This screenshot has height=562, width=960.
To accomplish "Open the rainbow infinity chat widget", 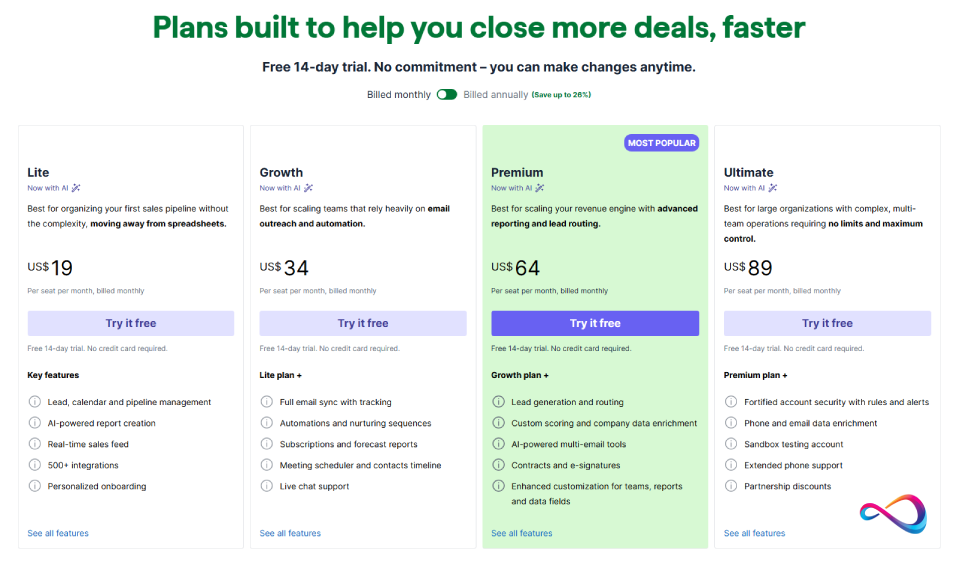I will point(893,513).
